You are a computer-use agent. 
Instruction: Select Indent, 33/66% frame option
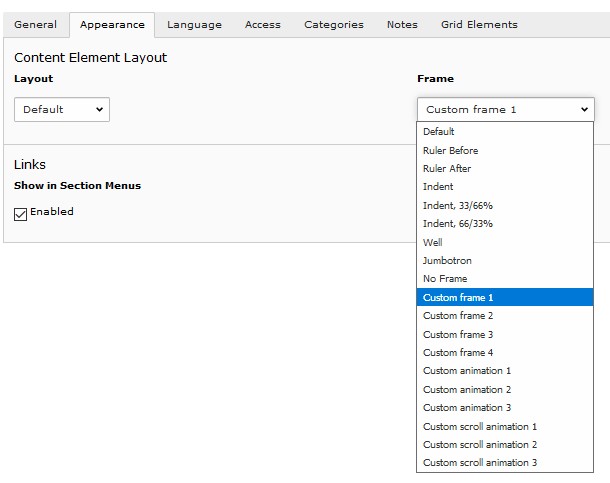pyautogui.click(x=457, y=206)
